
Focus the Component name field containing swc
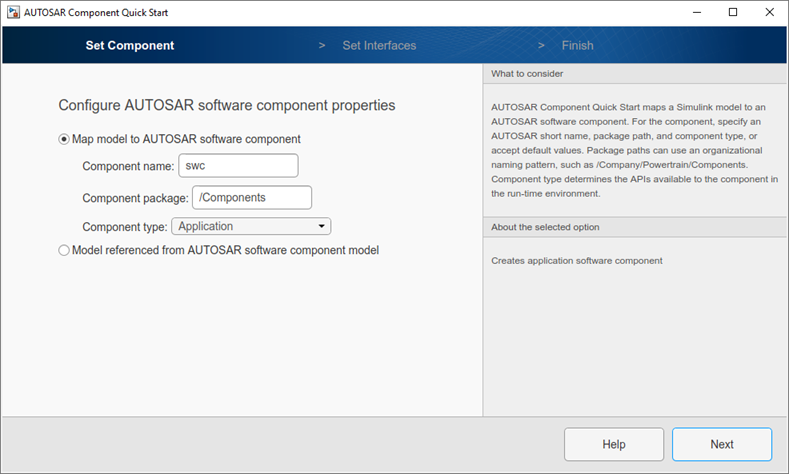(x=239, y=166)
